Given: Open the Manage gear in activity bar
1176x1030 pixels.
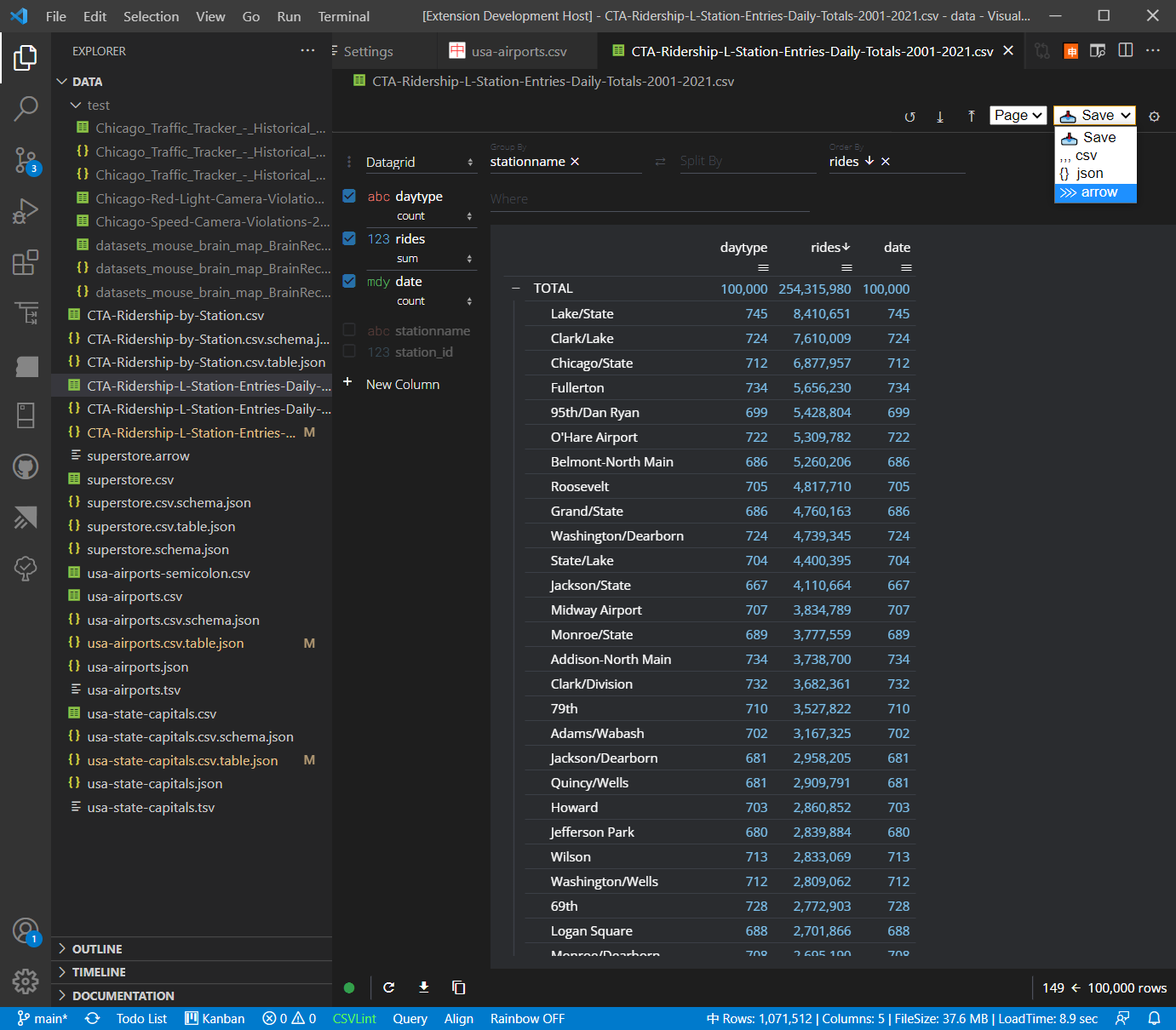Looking at the screenshot, I should 26,981.
